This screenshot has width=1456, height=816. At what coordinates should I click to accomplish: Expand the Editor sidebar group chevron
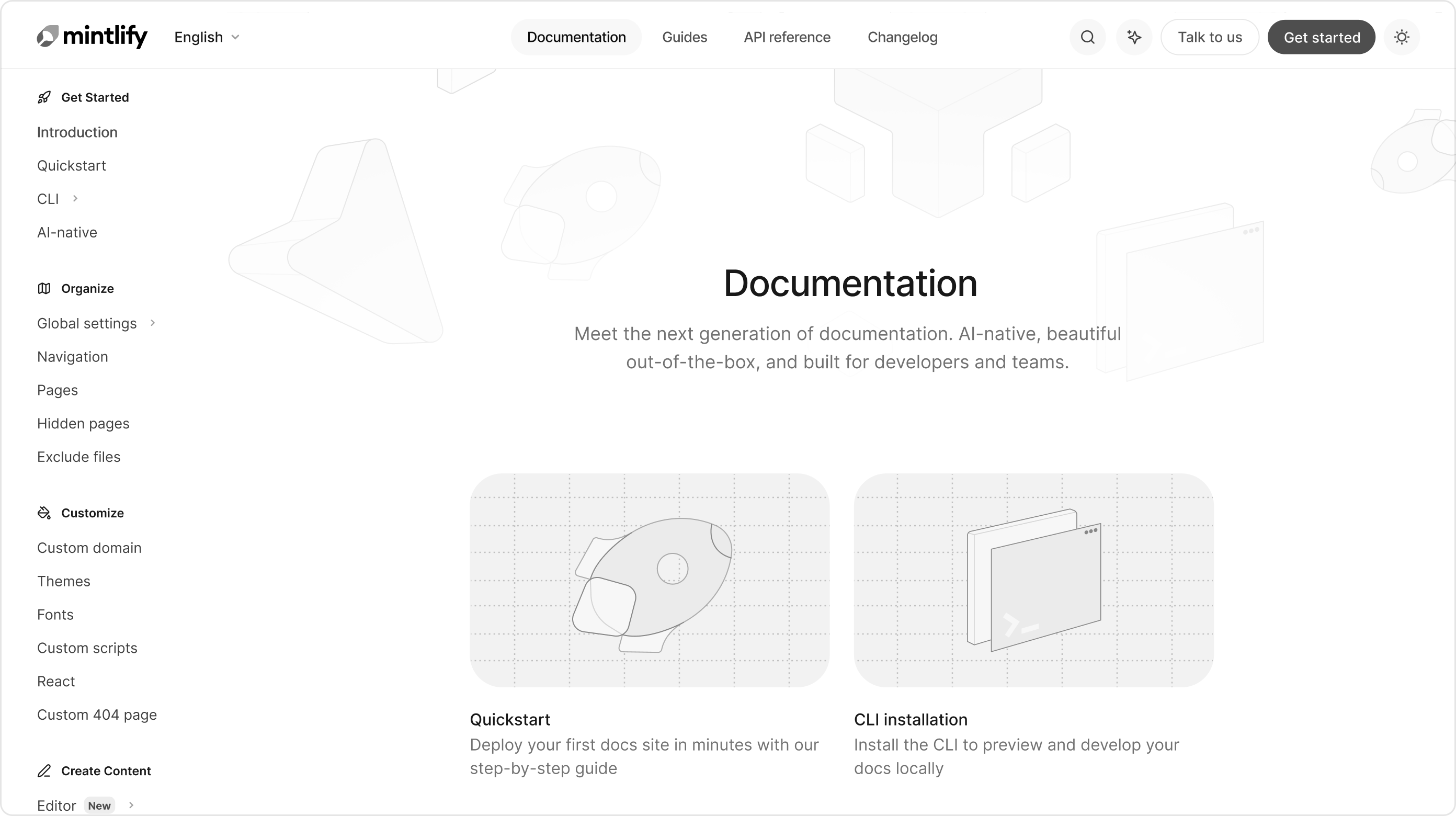coord(131,805)
